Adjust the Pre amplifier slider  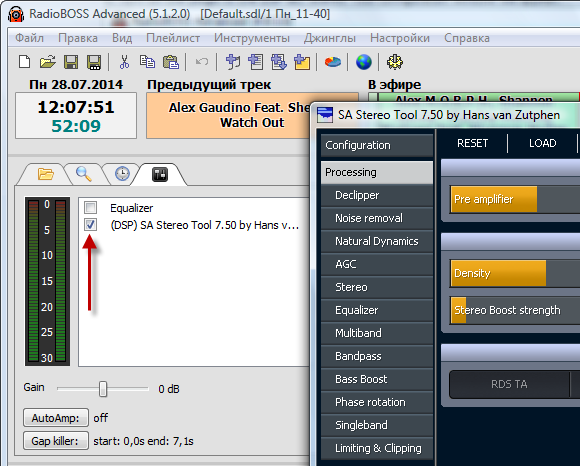(515, 199)
